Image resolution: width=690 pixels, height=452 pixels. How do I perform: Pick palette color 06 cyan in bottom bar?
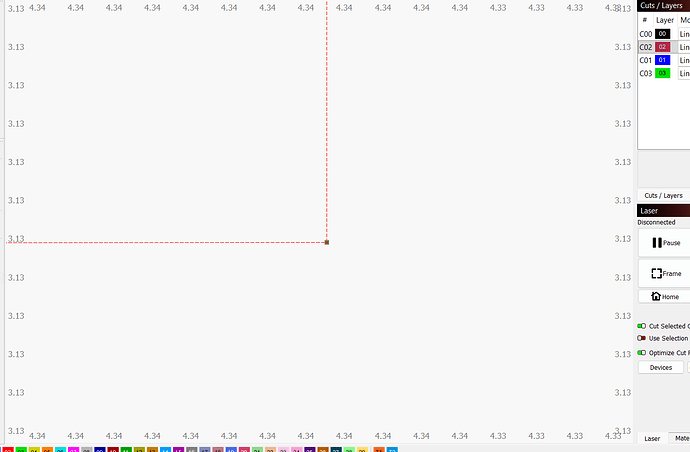[x=61, y=450]
